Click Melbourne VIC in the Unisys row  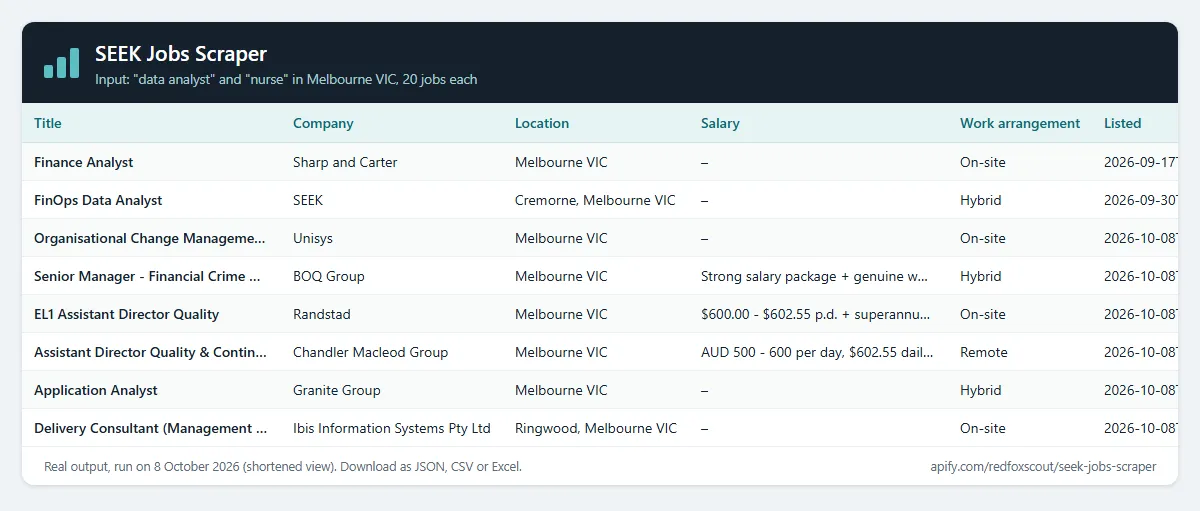(561, 238)
